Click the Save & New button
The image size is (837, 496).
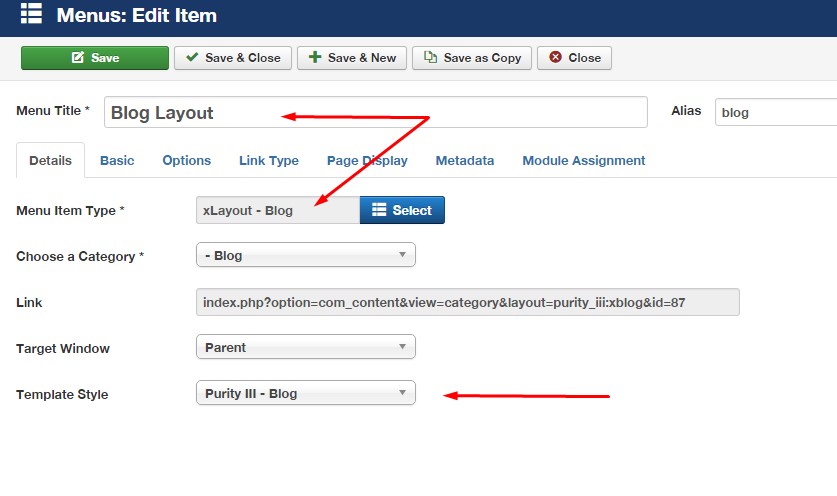click(352, 58)
